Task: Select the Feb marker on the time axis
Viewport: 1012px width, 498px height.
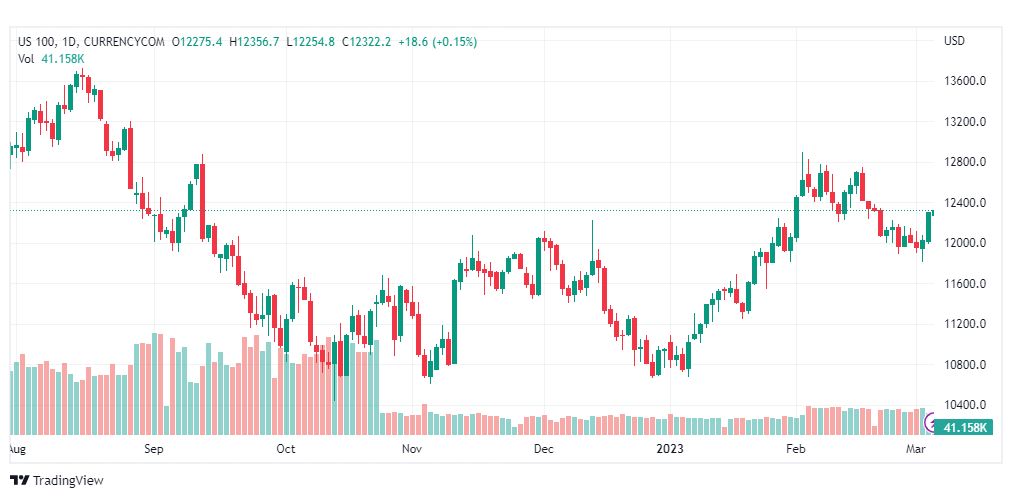Action: (795, 449)
